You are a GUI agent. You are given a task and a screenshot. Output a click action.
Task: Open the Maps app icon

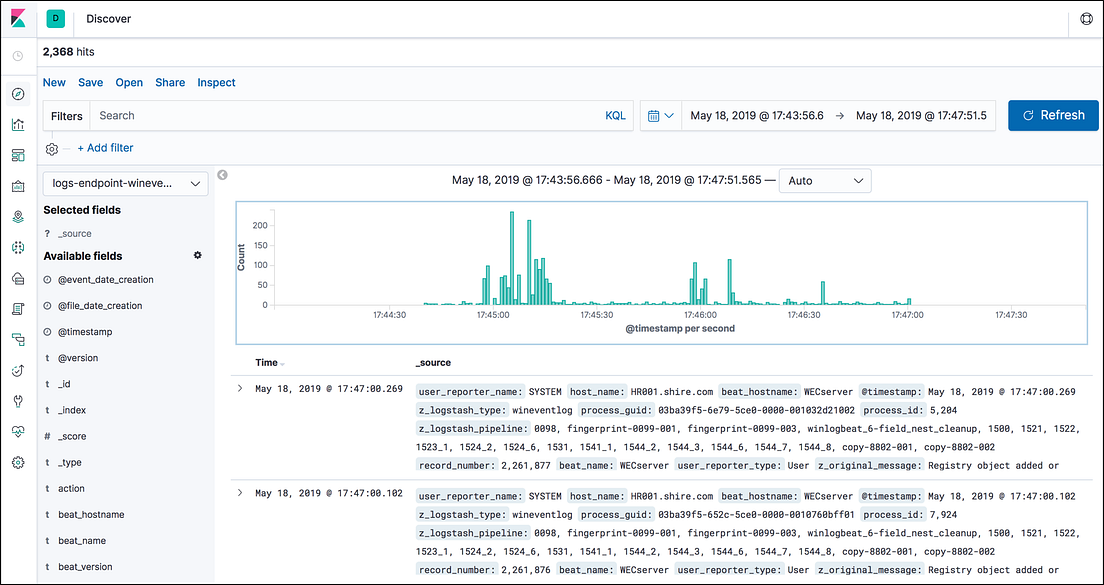(x=17, y=216)
